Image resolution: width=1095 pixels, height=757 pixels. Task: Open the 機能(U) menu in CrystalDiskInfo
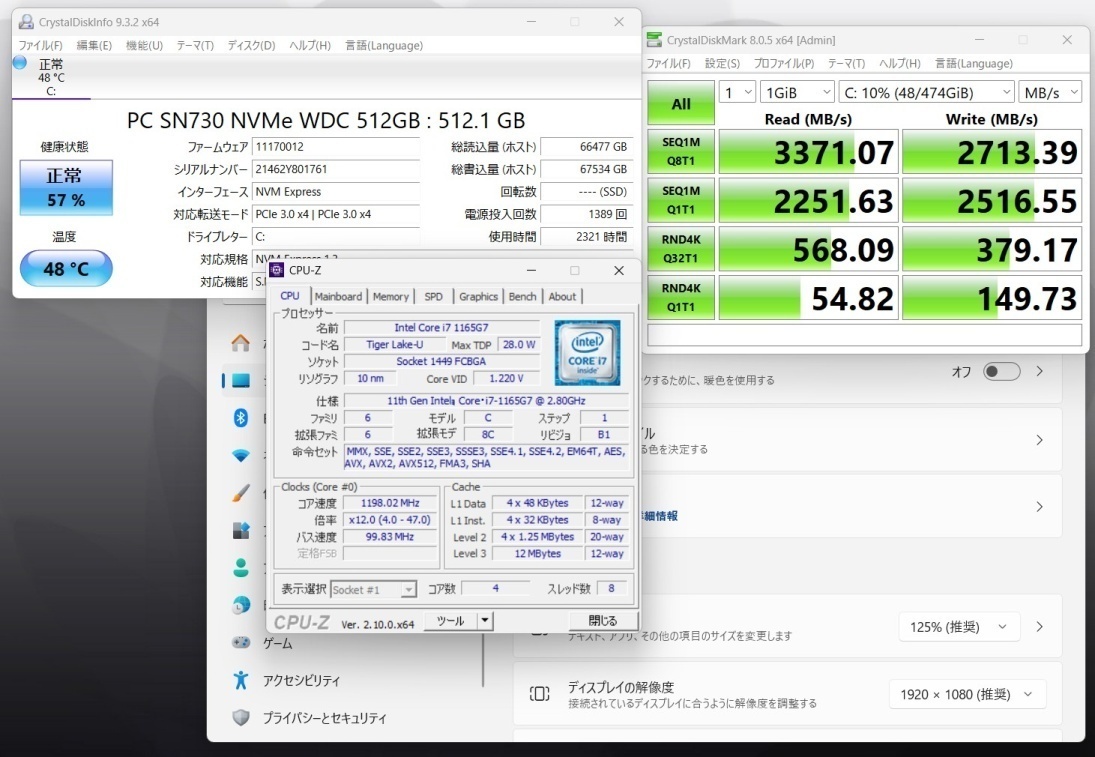(144, 45)
